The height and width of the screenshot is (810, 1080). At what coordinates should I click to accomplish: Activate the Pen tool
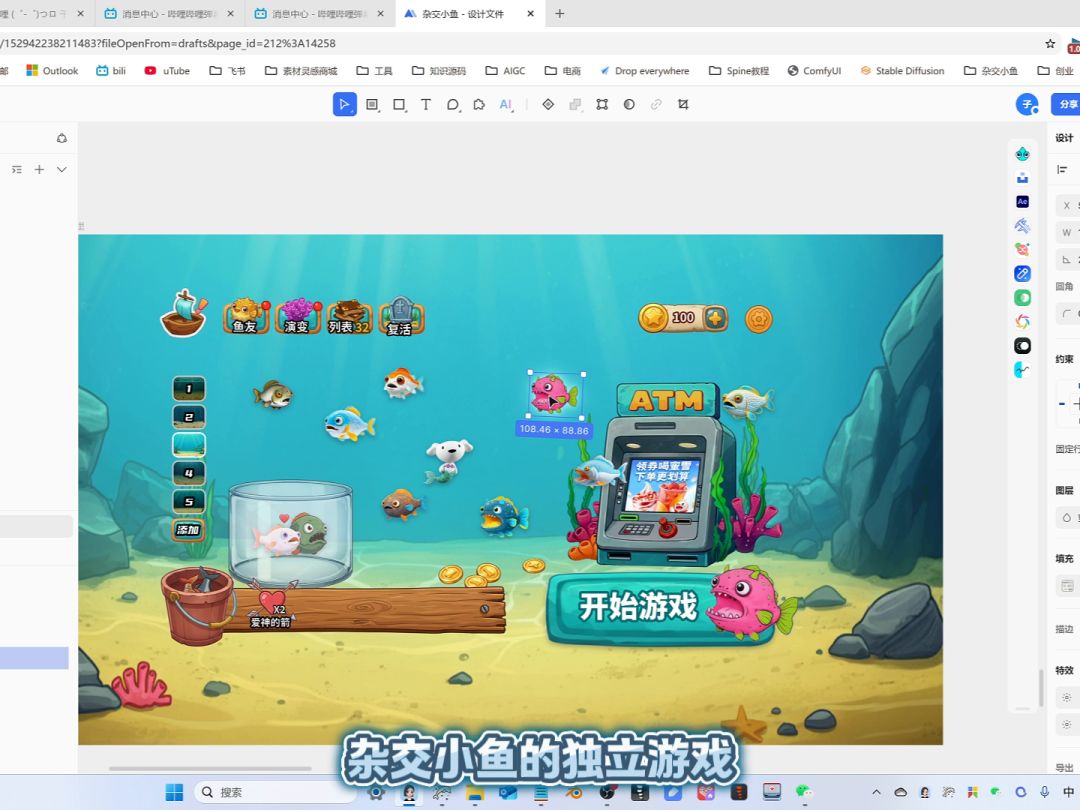[452, 105]
